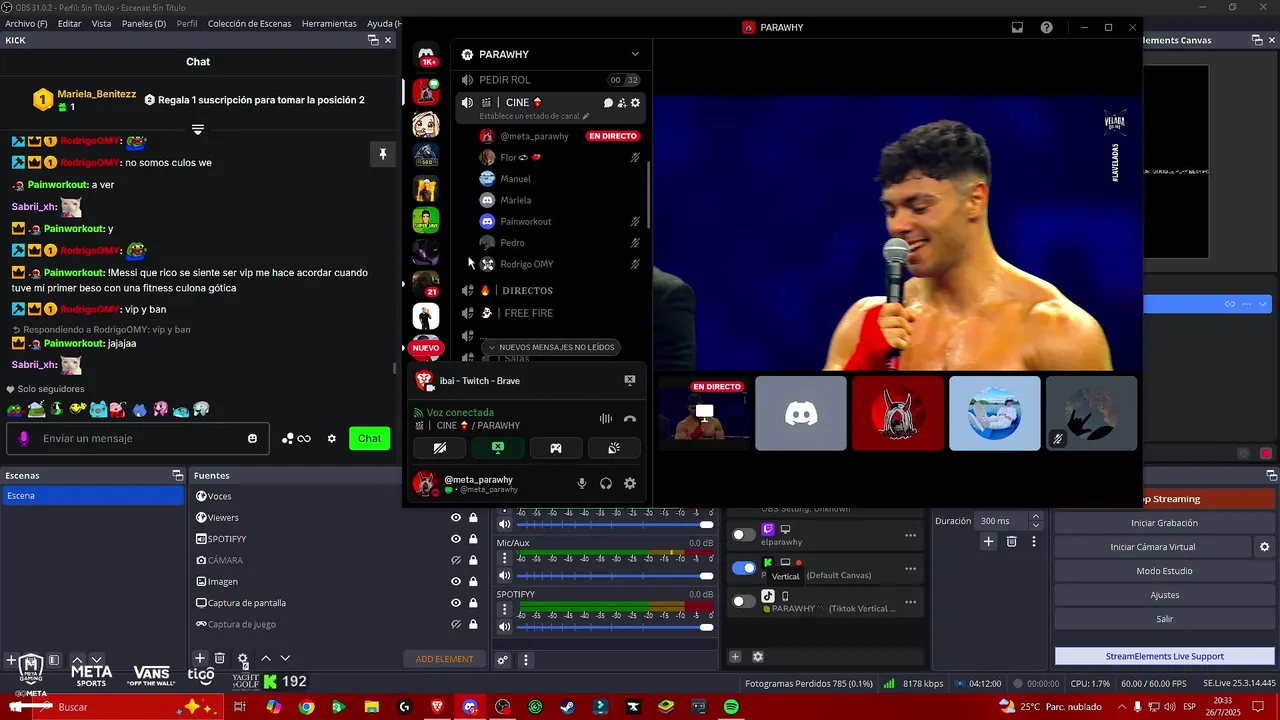1280x720 pixels.
Task: Open SPOTIFYY audio options menu
Action: click(x=505, y=610)
